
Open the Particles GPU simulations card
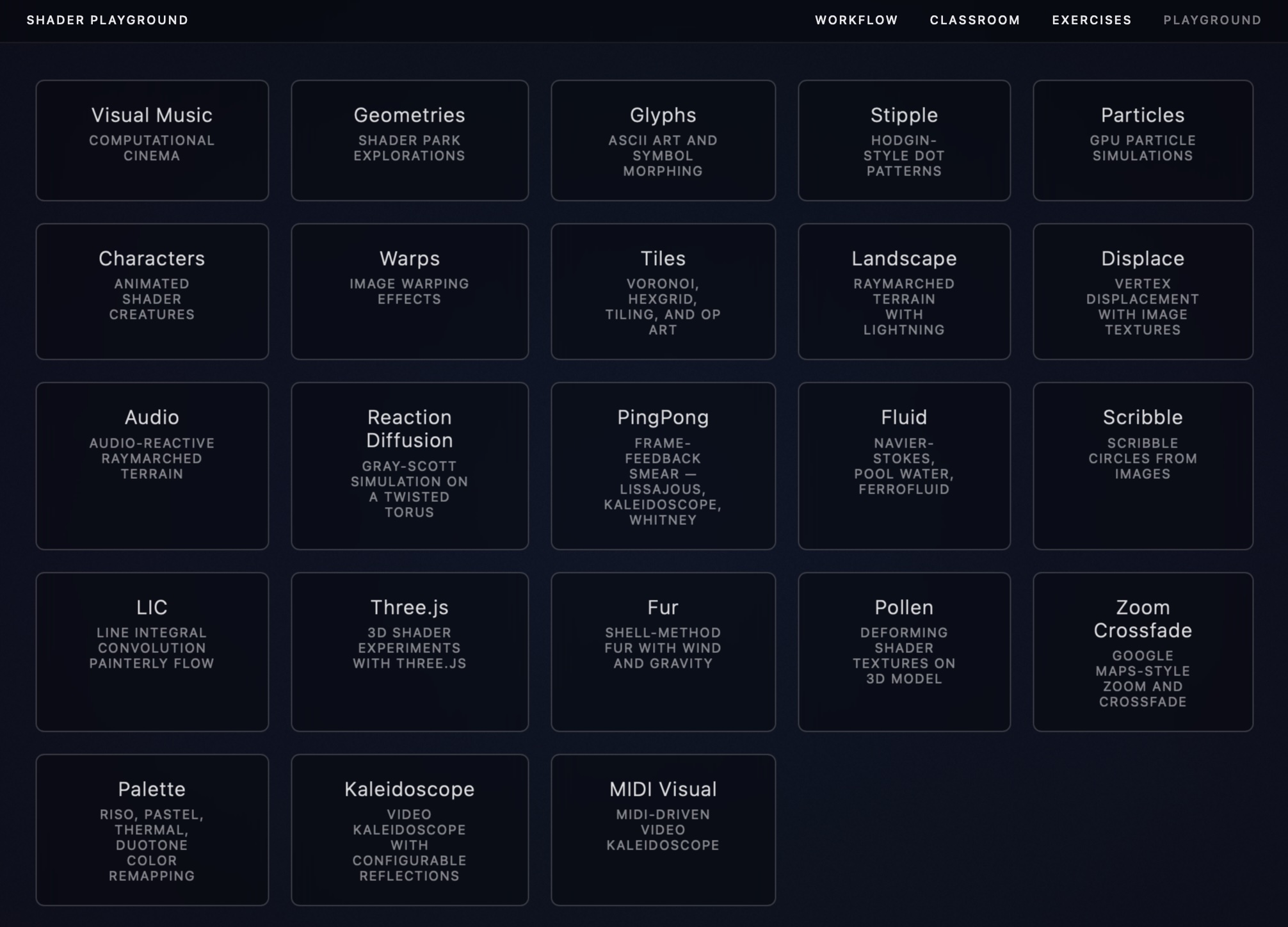(x=1143, y=140)
